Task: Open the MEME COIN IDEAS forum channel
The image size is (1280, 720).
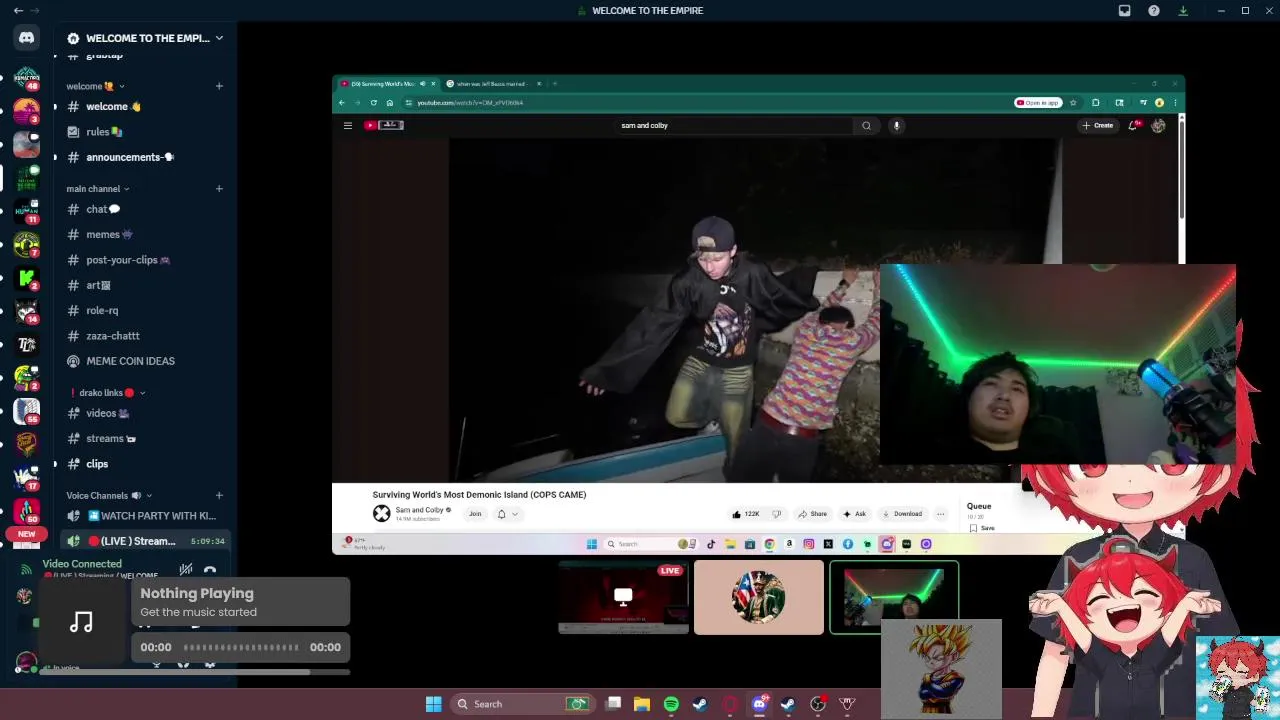Action: (x=145, y=361)
